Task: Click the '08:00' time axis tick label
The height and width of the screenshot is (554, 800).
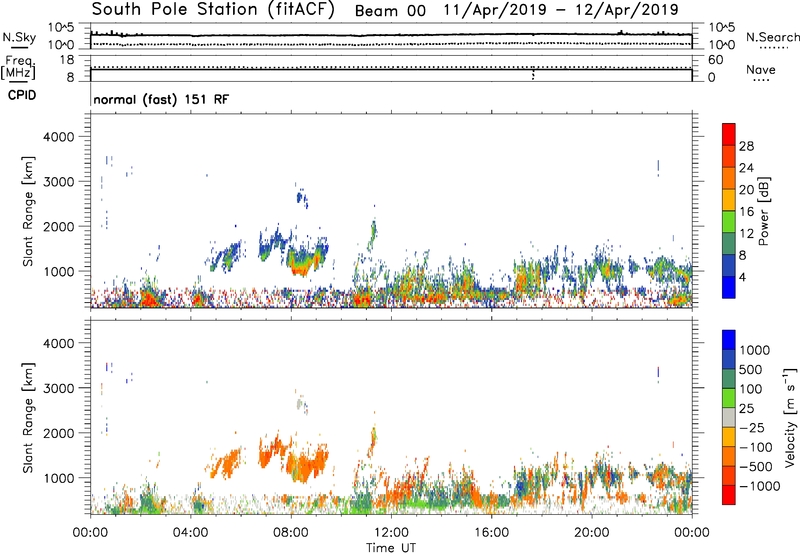Action: click(x=291, y=533)
